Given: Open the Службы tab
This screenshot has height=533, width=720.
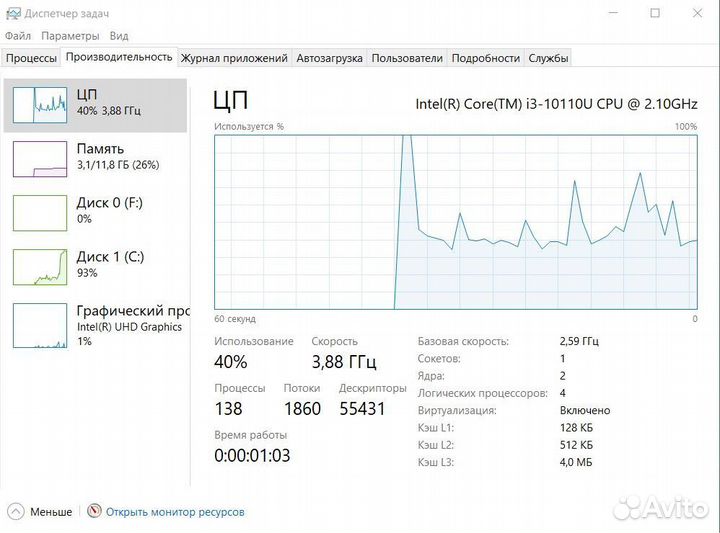Looking at the screenshot, I should [548, 58].
